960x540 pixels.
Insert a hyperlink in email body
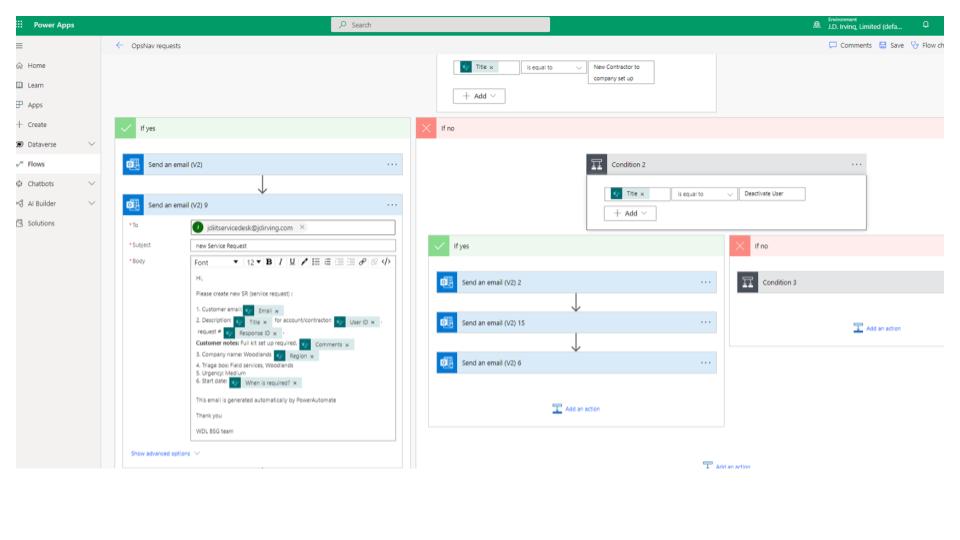click(362, 262)
